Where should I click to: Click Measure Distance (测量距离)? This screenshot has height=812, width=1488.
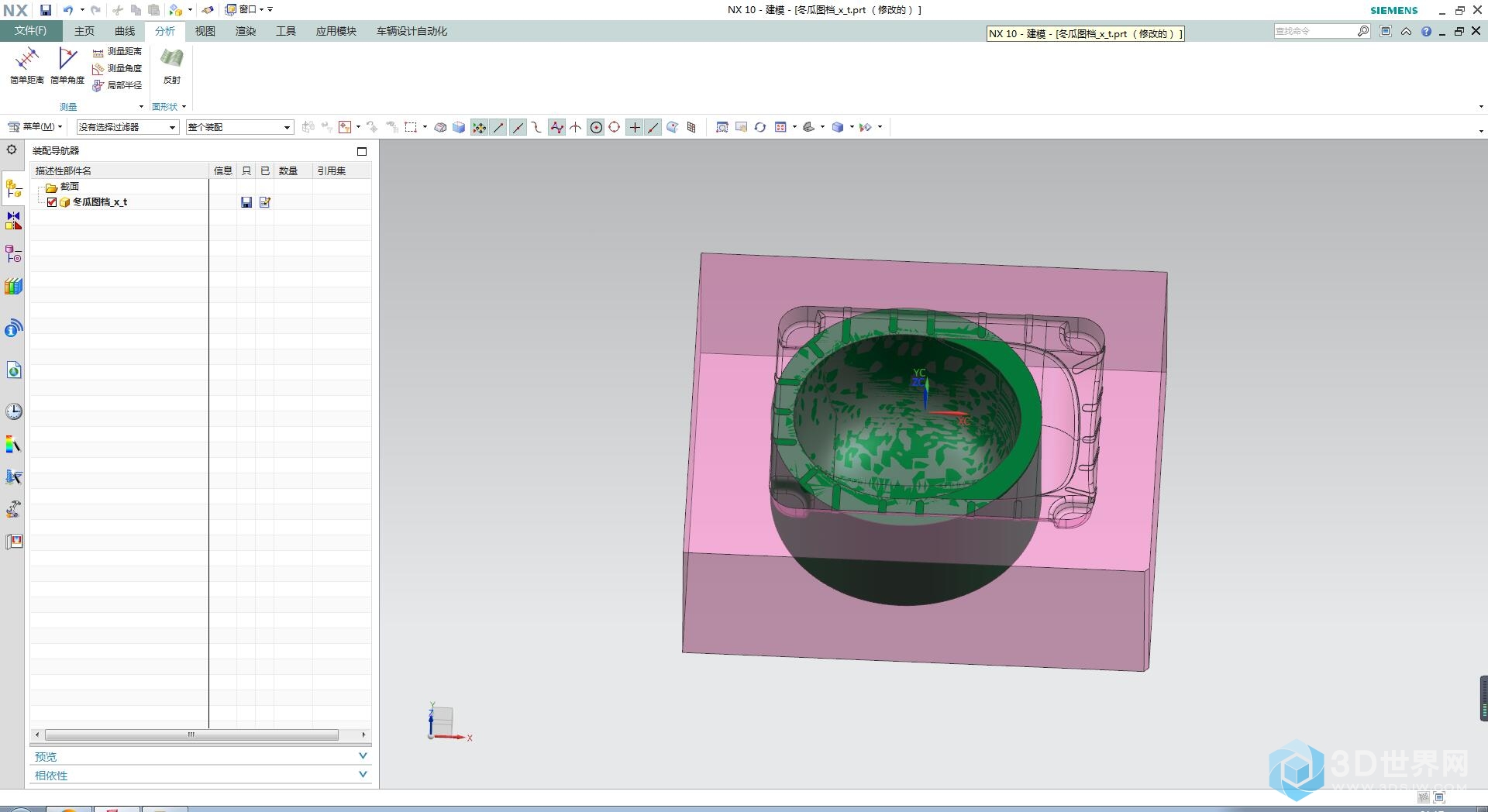117,51
